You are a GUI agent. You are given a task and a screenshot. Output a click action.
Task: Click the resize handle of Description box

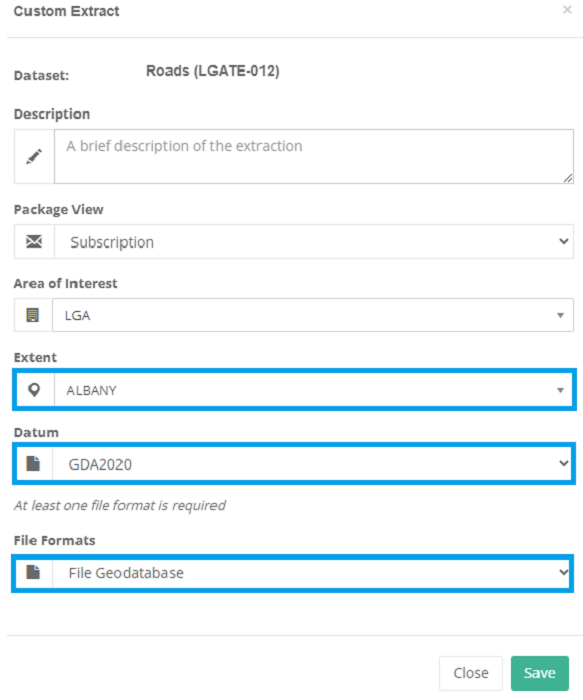[x=568, y=178]
